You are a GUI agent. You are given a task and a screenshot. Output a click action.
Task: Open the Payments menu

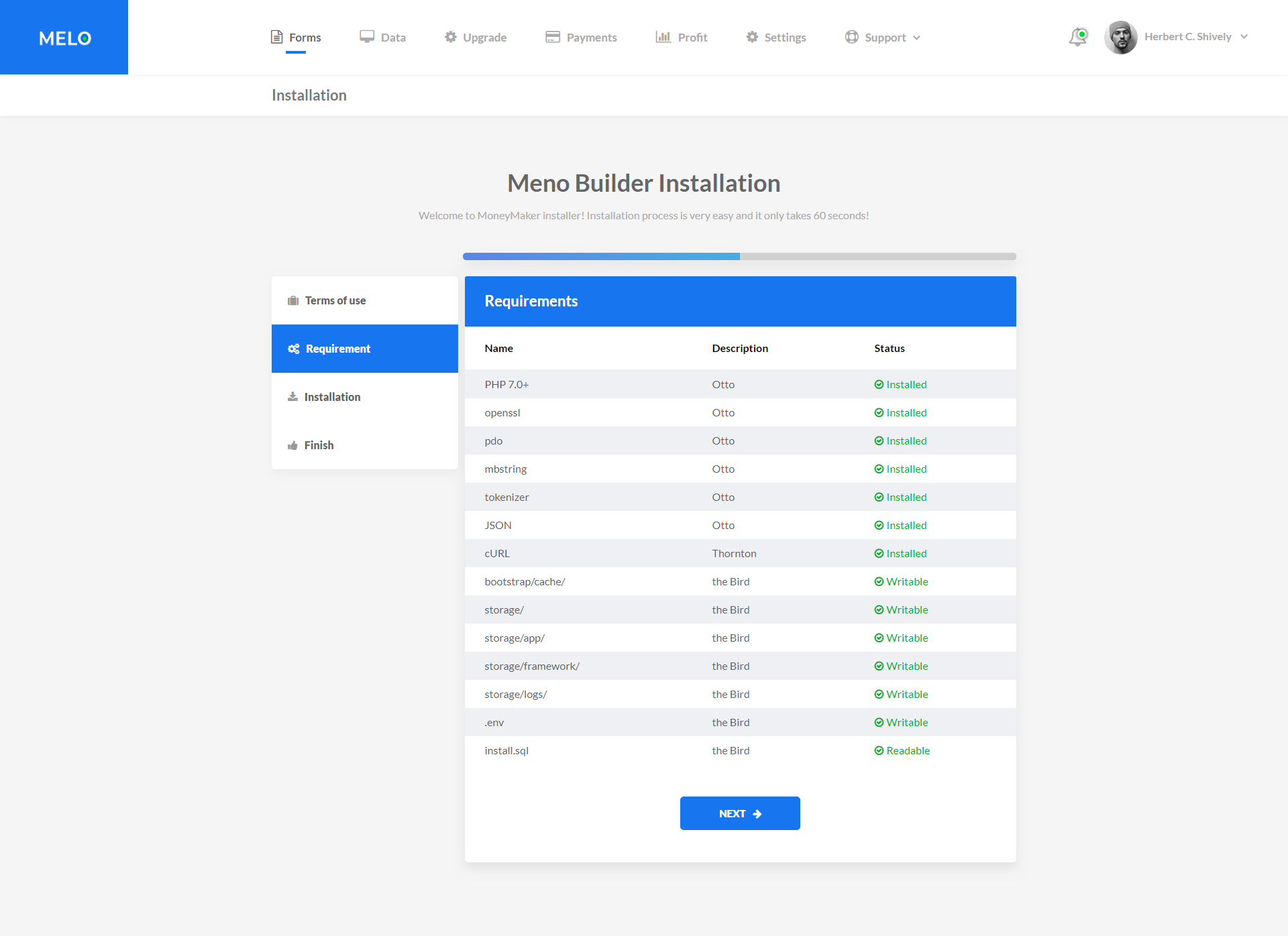(581, 37)
